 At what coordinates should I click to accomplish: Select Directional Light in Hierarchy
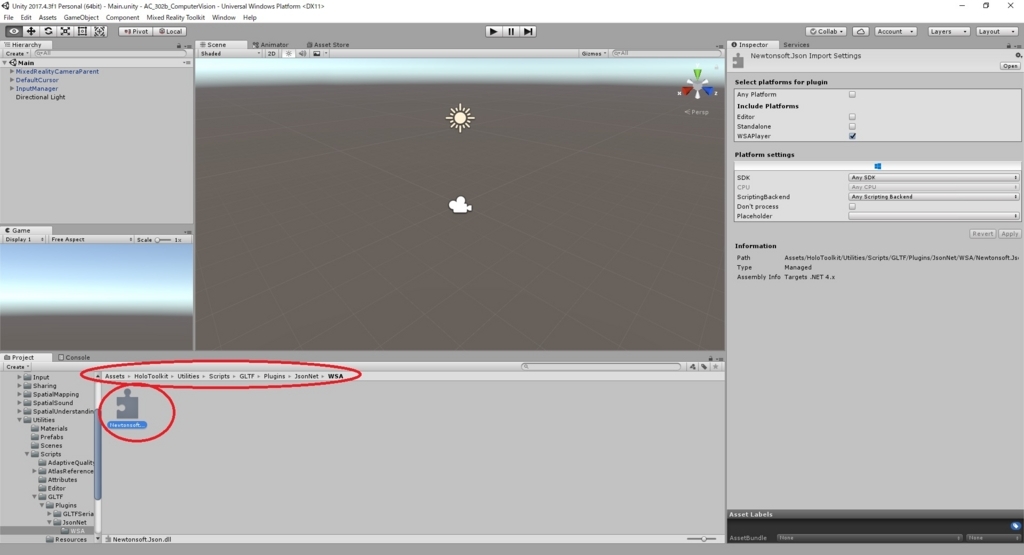pos(40,97)
